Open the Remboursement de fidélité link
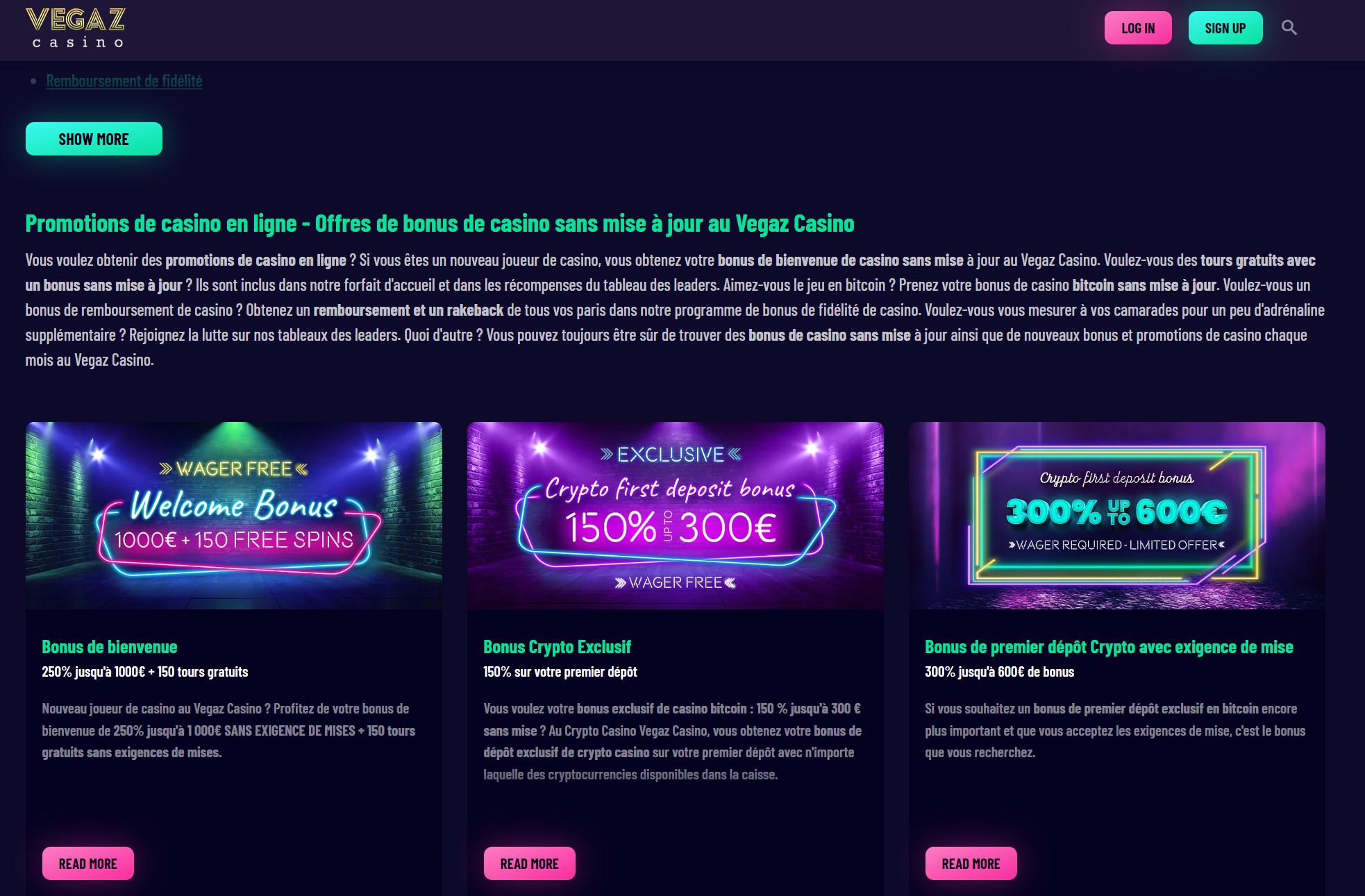1365x896 pixels. [124, 81]
